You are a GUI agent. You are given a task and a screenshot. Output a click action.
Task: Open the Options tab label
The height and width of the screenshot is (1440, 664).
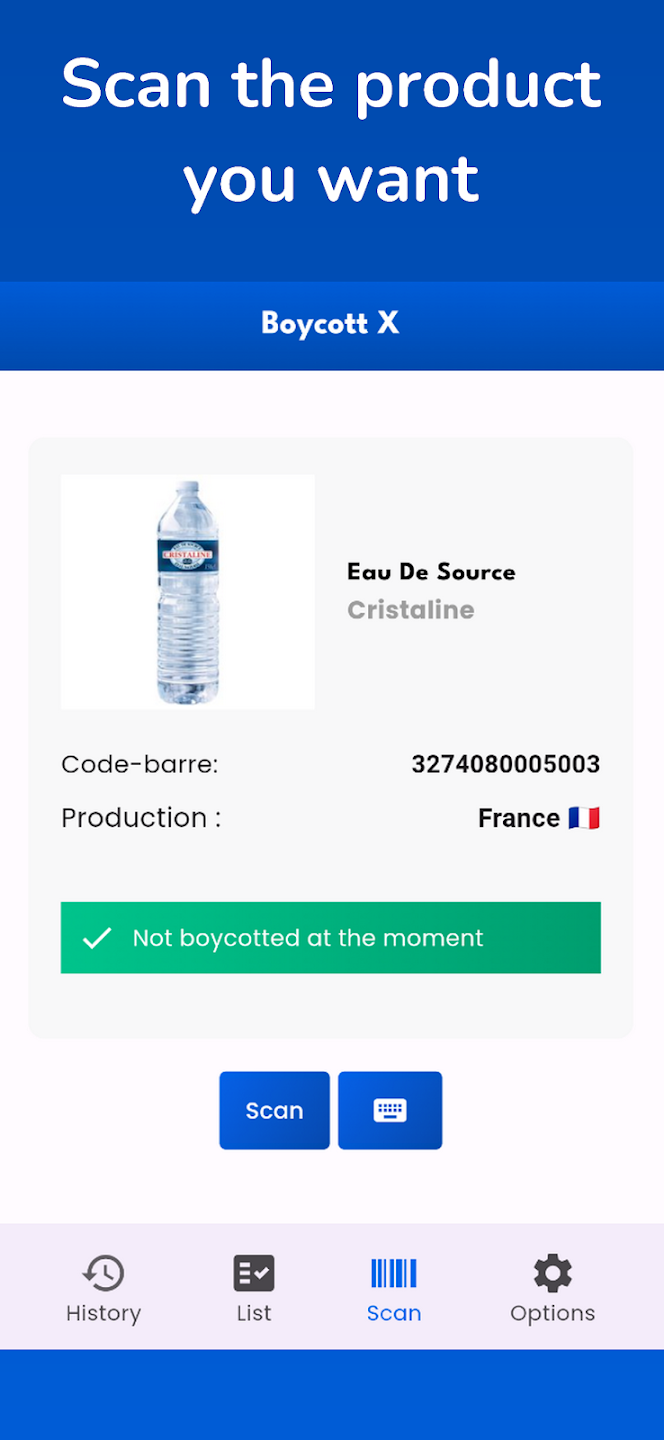click(553, 1313)
